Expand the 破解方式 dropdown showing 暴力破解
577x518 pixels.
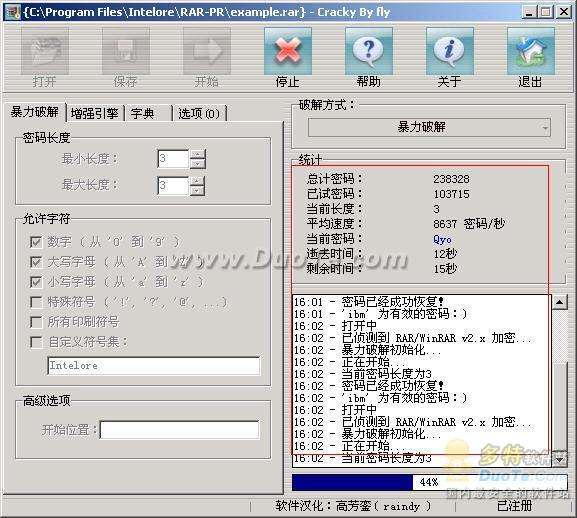tap(429, 127)
